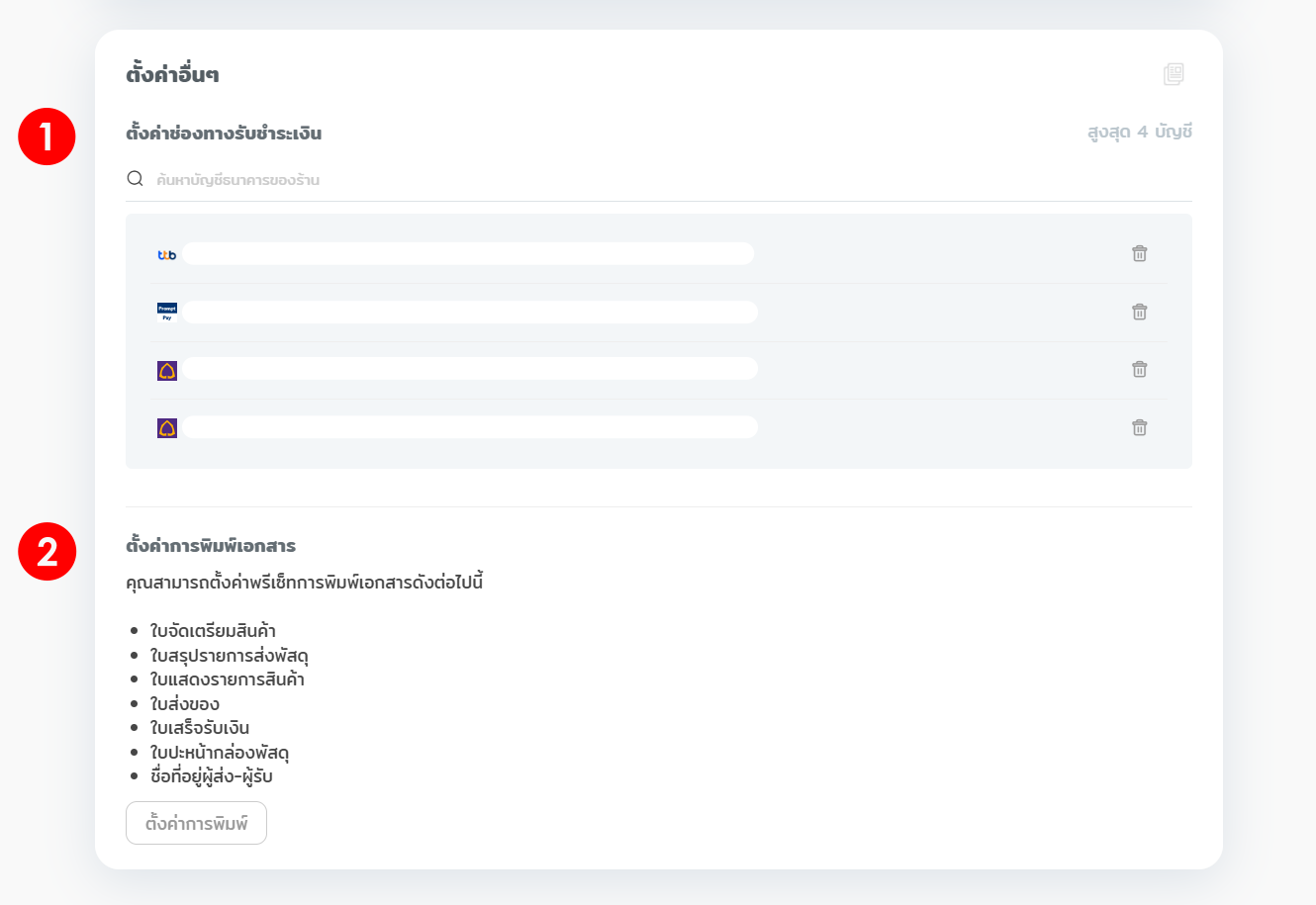Click the ใบจัดเตรียมสินค้า list item
The image size is (1316, 905).
pos(213,631)
